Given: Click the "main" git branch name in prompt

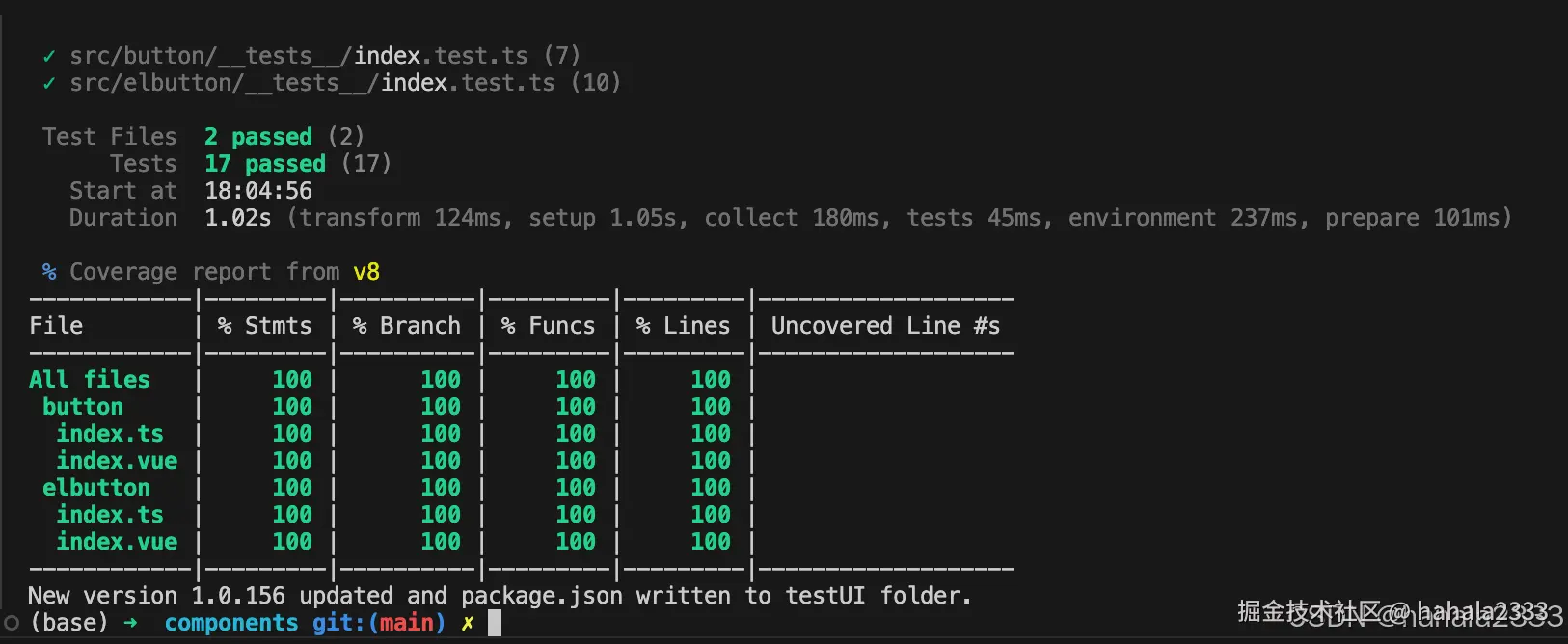Looking at the screenshot, I should tap(406, 623).
